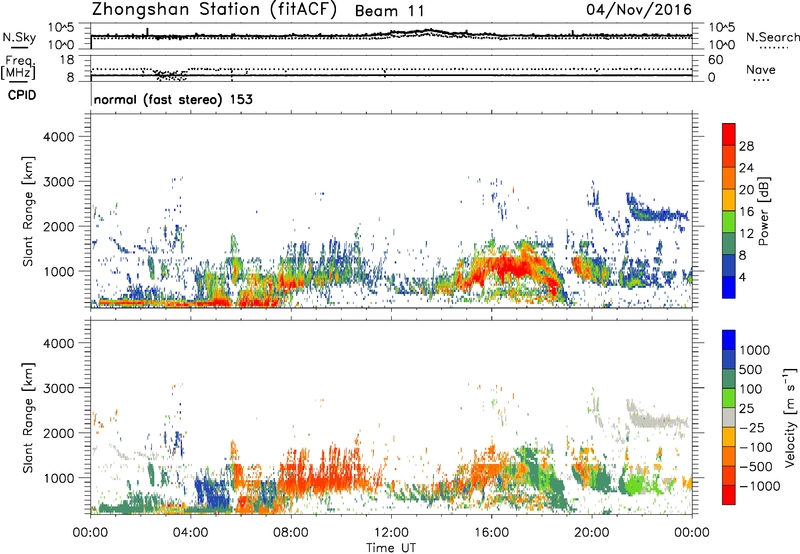Click the '-500' velocity colorbar label

(x=755, y=467)
